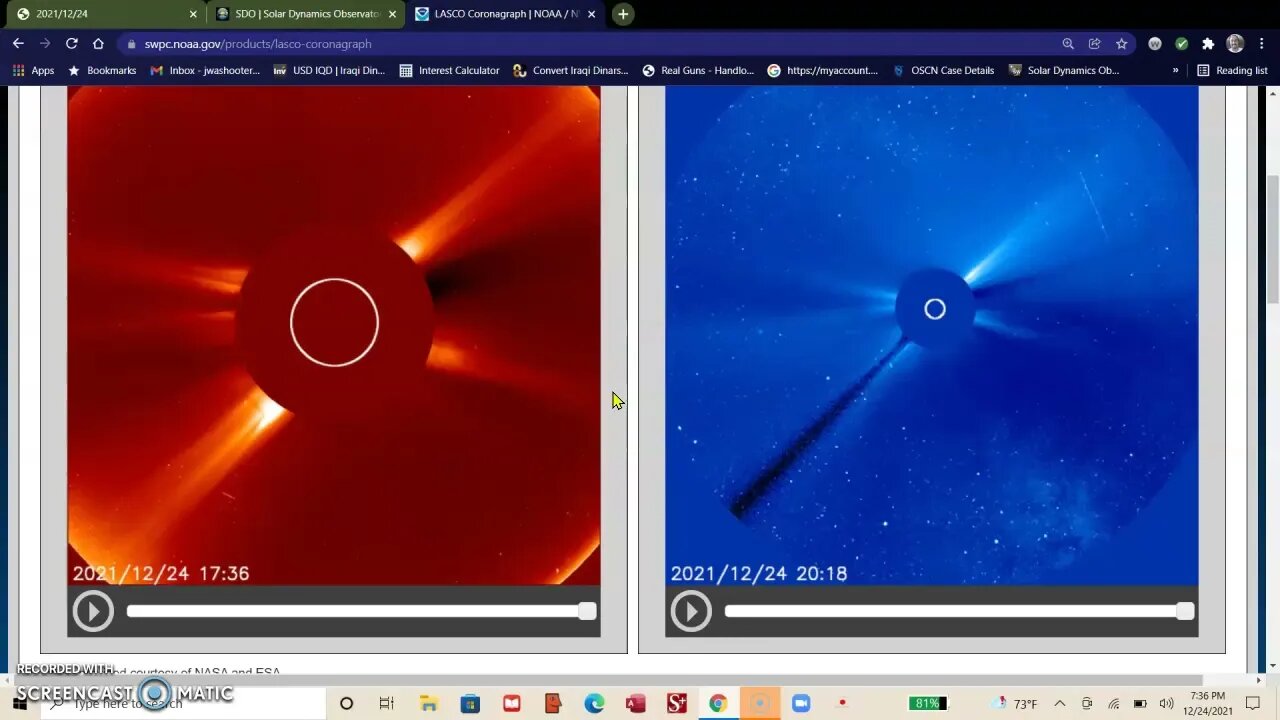
Task: Go back to the previous page
Action: [x=18, y=44]
